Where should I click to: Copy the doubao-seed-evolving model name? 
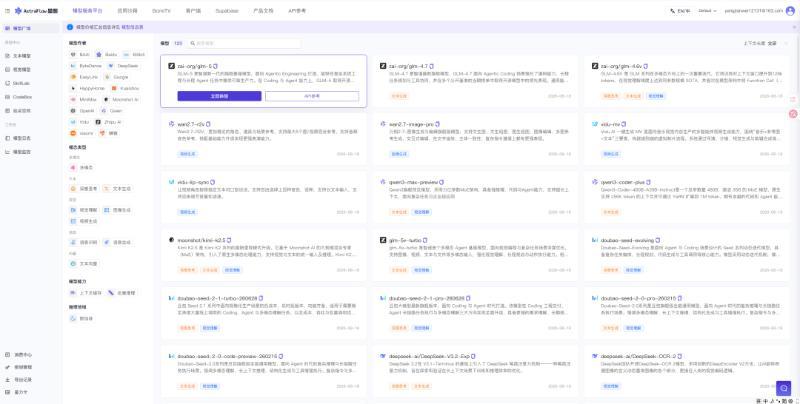pos(658,240)
